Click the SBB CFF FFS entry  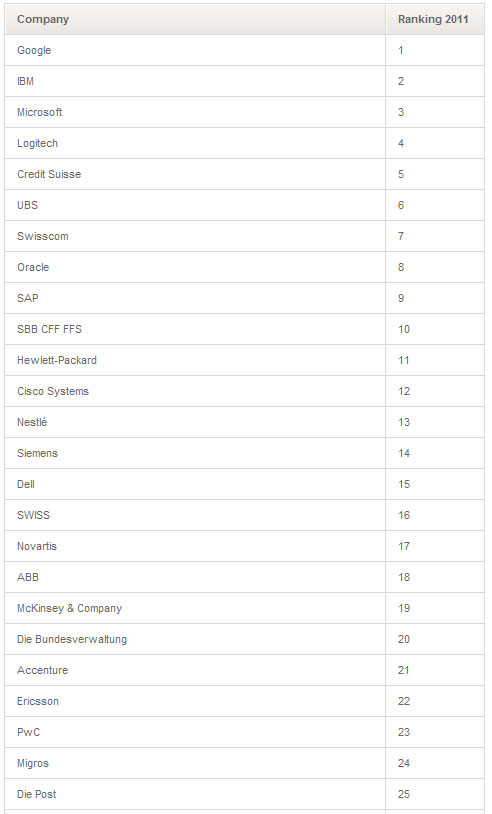[x=195, y=329]
